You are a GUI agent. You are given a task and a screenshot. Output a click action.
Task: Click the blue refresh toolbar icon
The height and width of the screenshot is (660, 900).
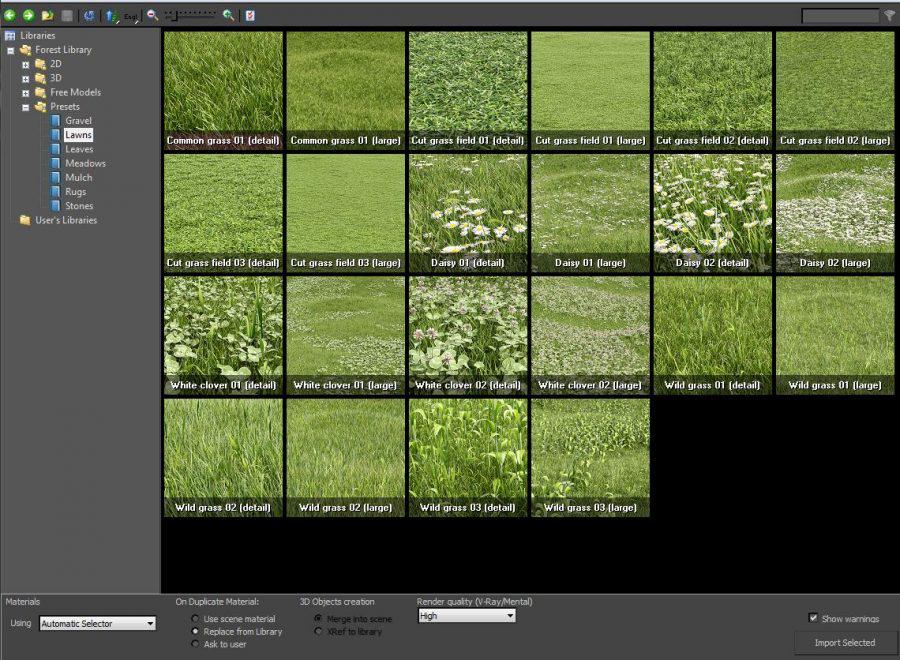pyautogui.click(x=89, y=15)
